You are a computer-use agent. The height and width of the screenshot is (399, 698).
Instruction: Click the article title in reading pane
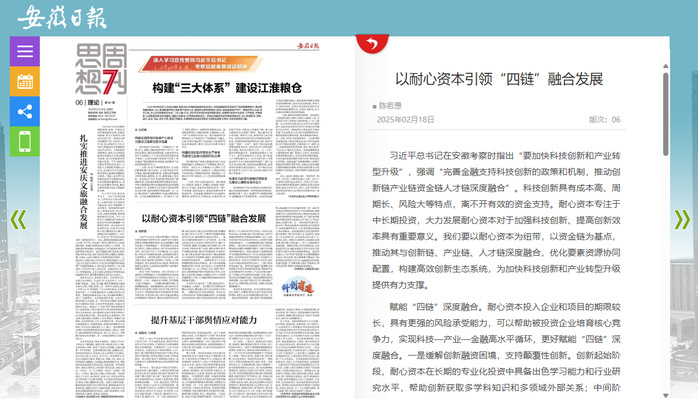coord(499,79)
